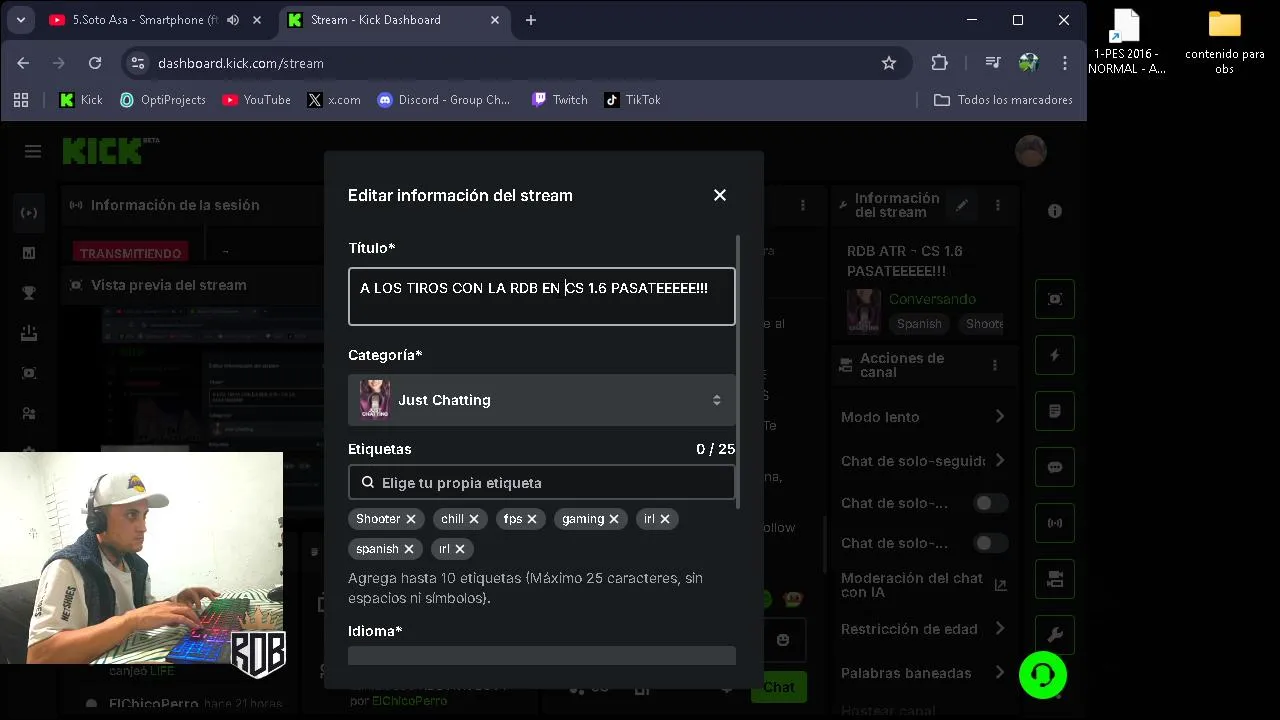
Task: Remove the chill tag
Action: tap(474, 519)
